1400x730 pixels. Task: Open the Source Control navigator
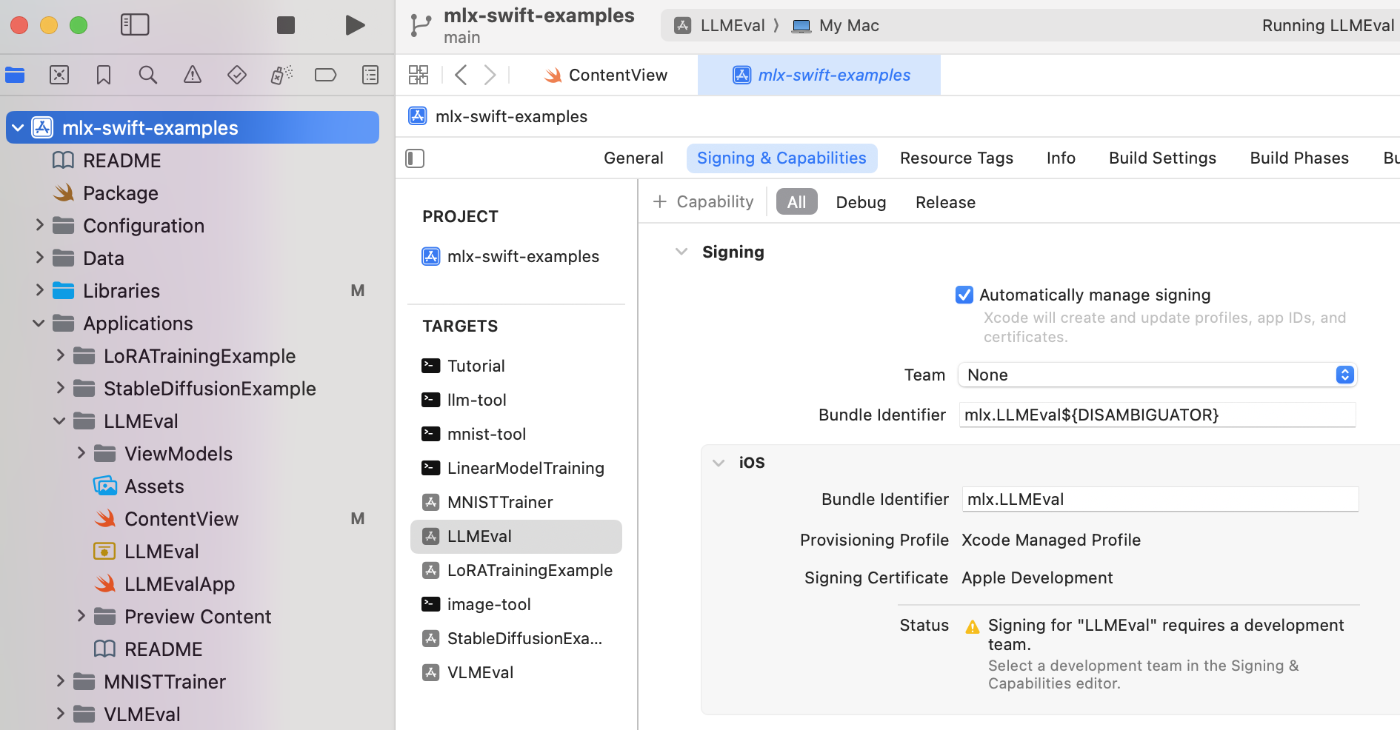pyautogui.click(x=59, y=75)
